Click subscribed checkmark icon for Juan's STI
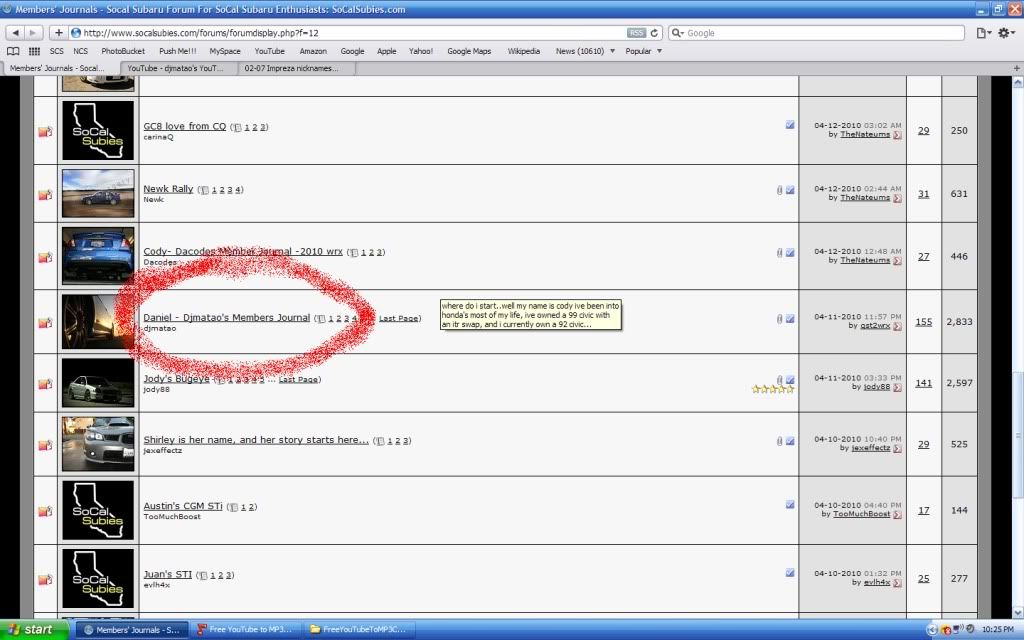1024x640 pixels. coord(790,573)
